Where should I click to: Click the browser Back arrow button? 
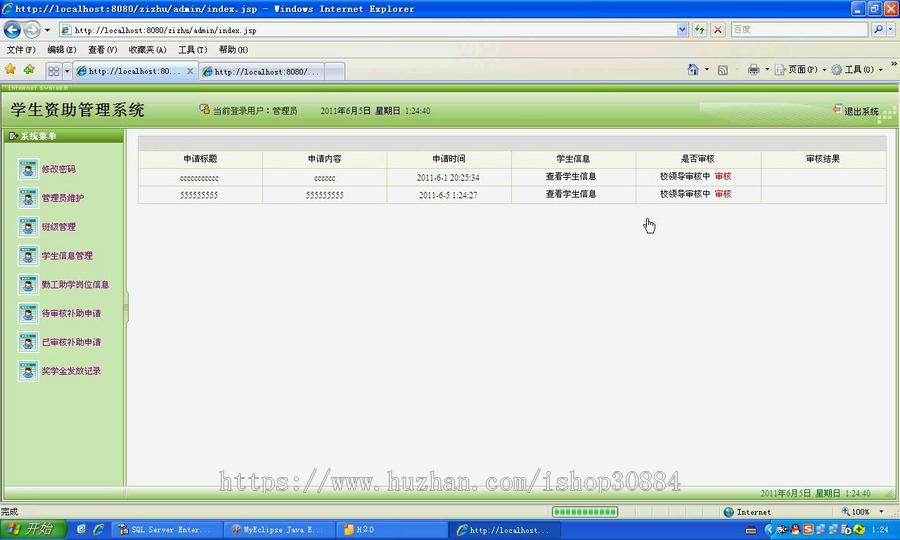tap(12, 29)
